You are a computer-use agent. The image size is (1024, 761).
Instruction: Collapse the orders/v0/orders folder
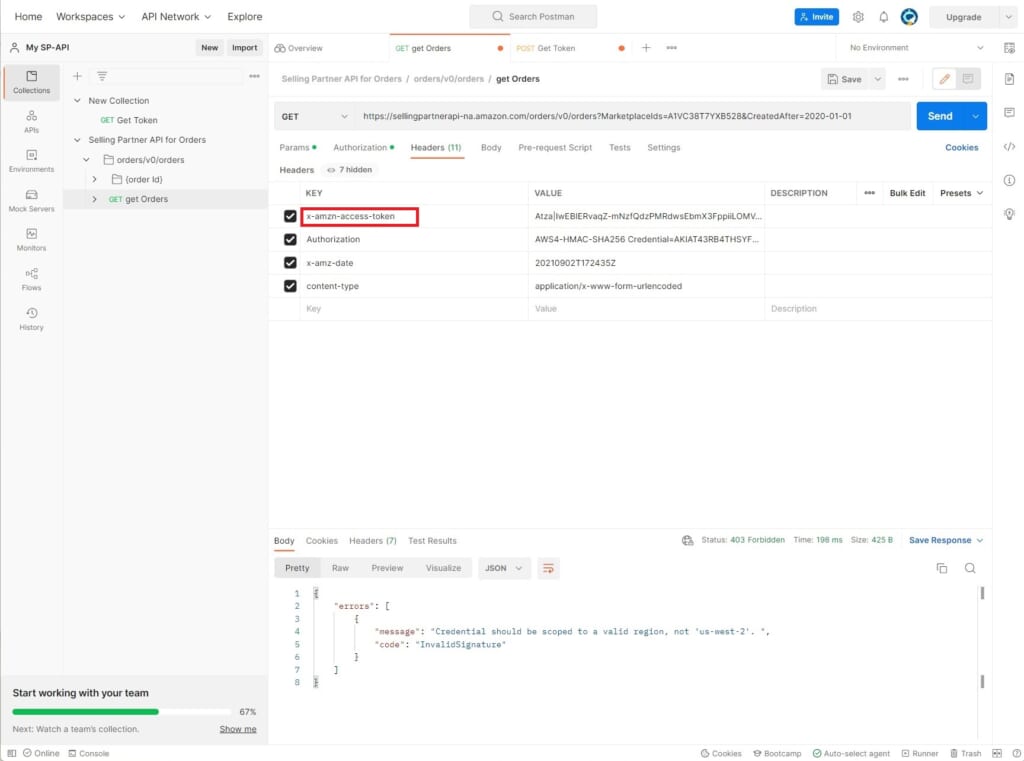point(86,160)
